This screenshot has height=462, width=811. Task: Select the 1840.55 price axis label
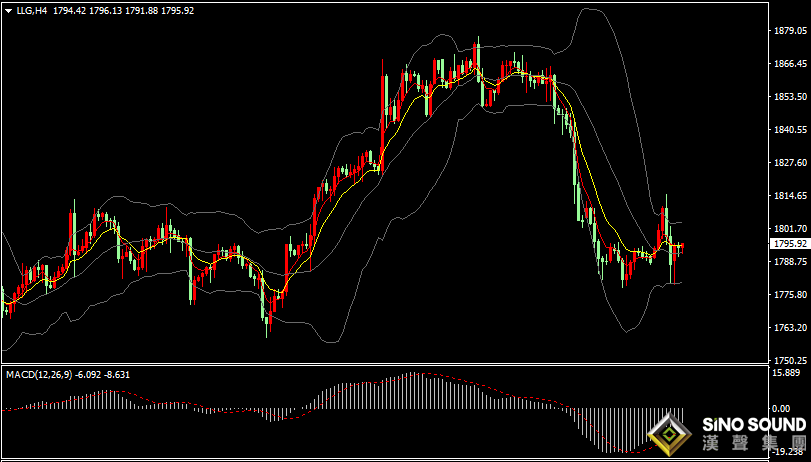click(x=790, y=130)
